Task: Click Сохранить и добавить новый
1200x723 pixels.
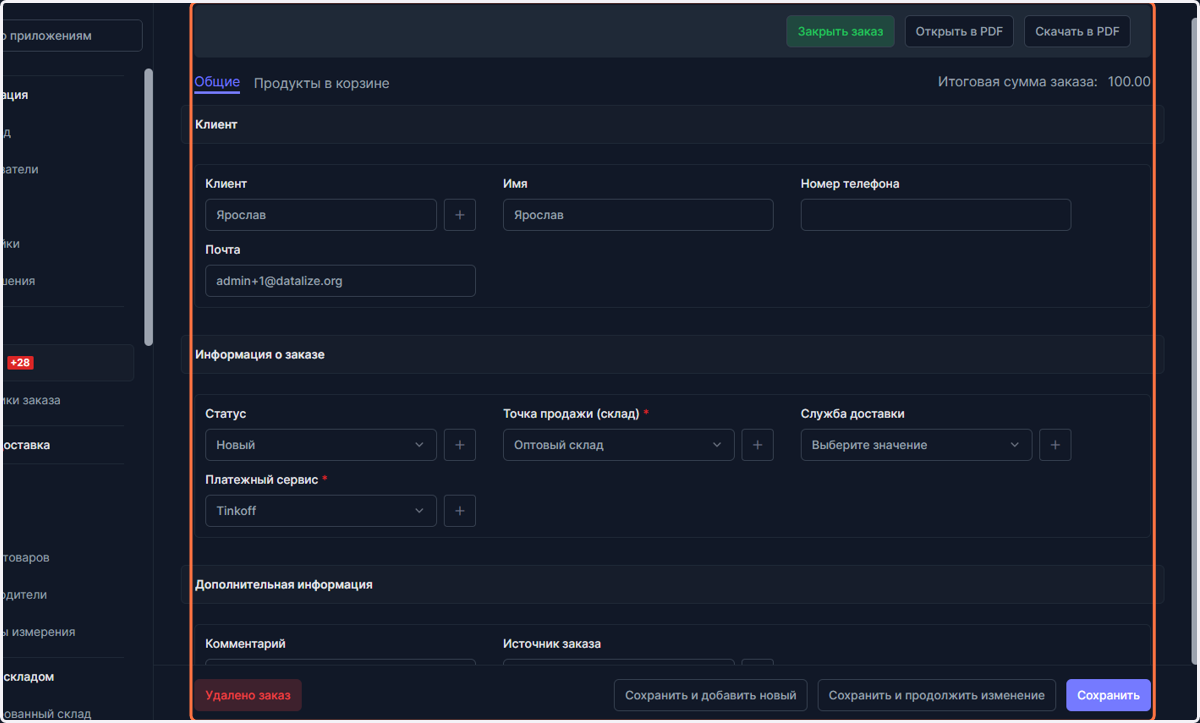Action: pyautogui.click(x=711, y=695)
